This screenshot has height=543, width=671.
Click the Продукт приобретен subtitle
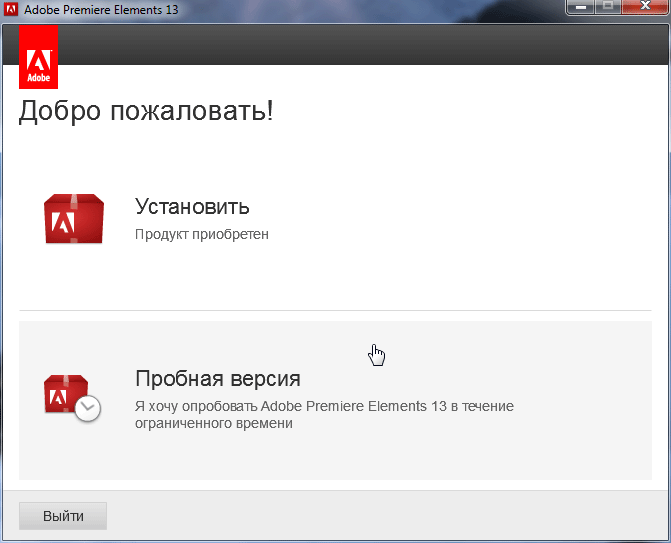pos(202,234)
